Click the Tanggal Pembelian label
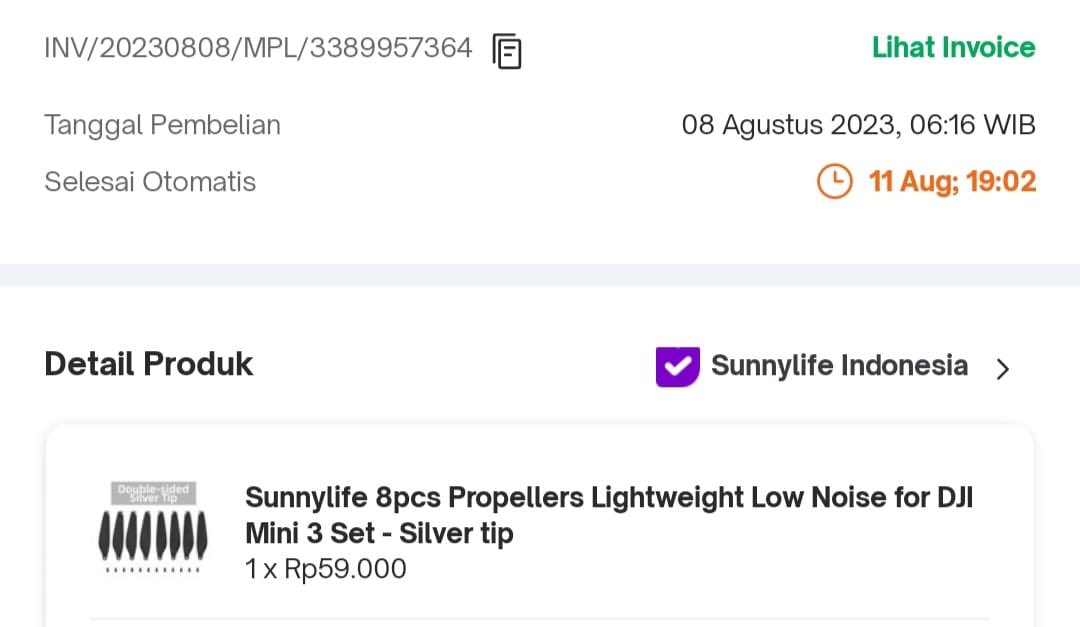Screen dimensions: 1080x627 [163, 125]
